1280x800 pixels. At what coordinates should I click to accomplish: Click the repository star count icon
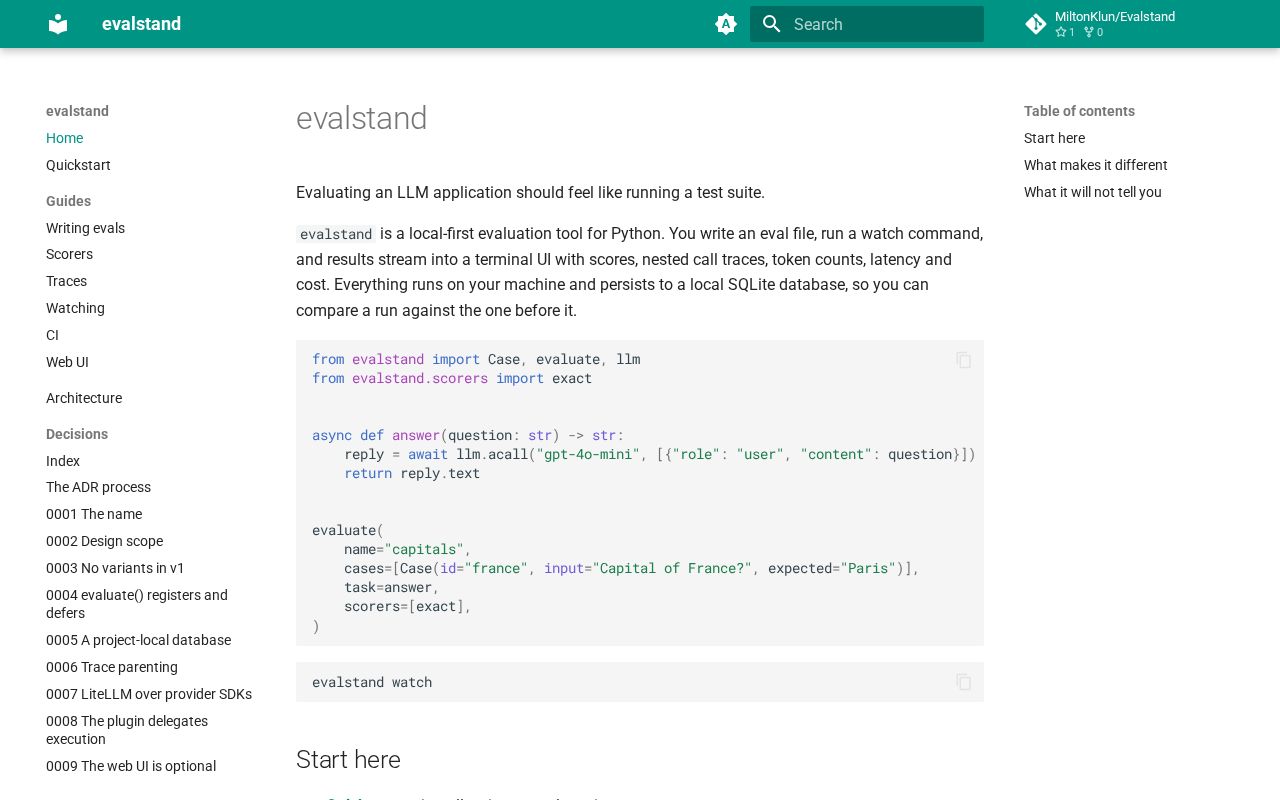point(1061,32)
